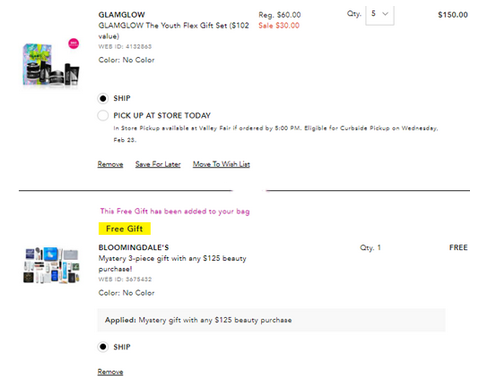Screen dimensions: 492x384
Task: Click the Applied mystery gift promotion banner
Action: pos(271,320)
